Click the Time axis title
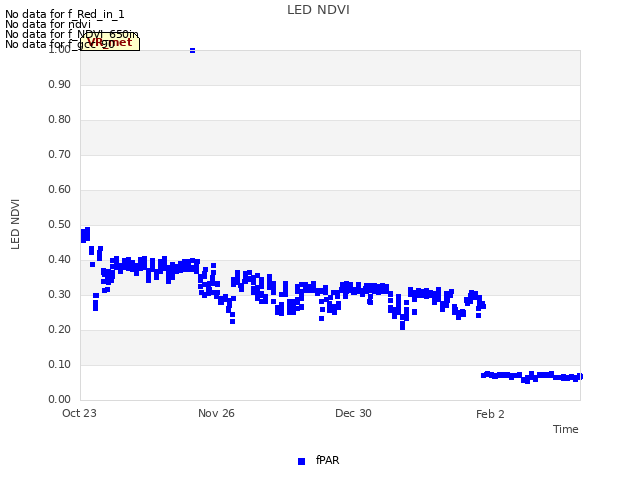This screenshot has width=640, height=480. point(566,429)
